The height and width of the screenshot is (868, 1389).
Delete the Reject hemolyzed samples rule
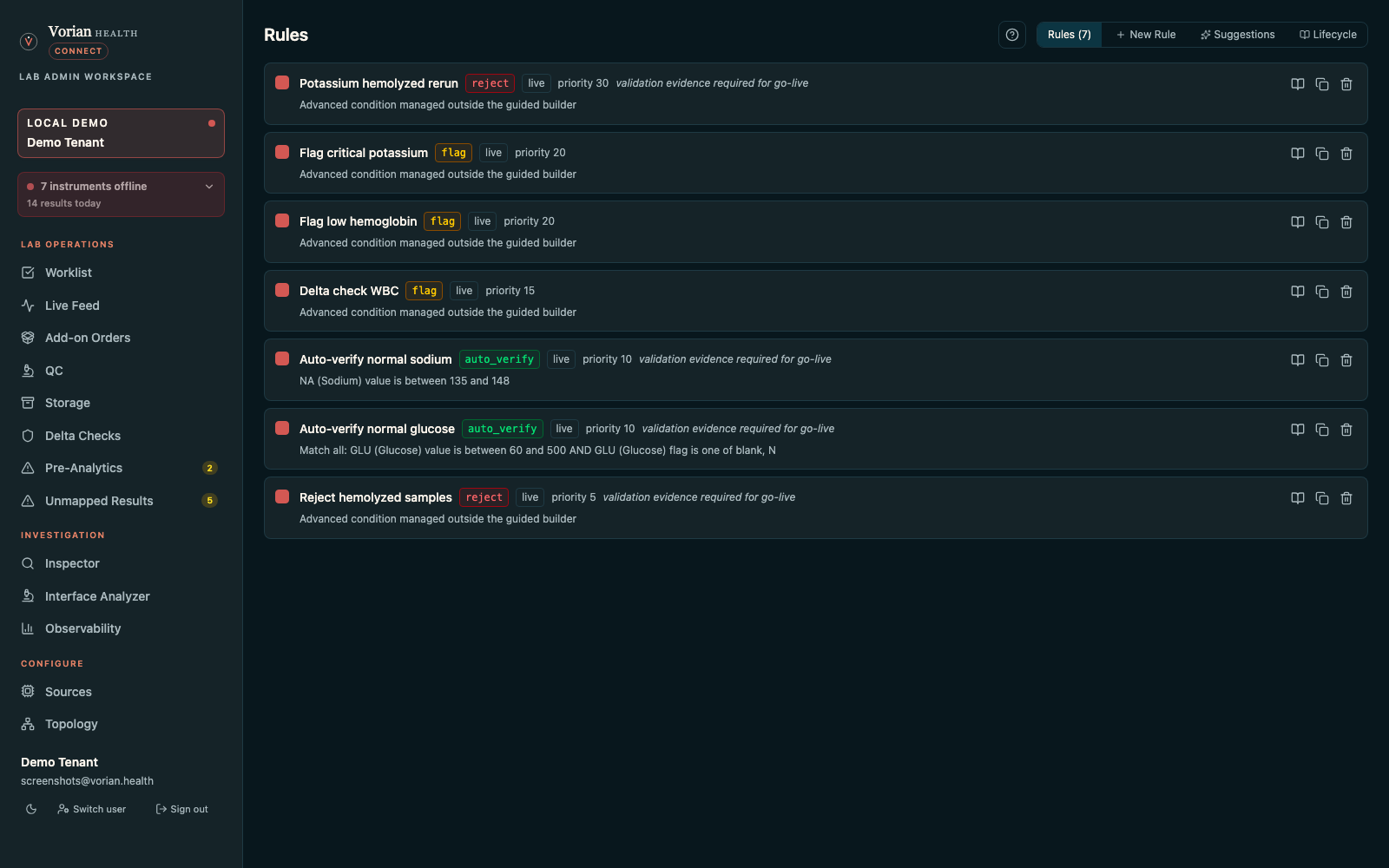coord(1346,498)
